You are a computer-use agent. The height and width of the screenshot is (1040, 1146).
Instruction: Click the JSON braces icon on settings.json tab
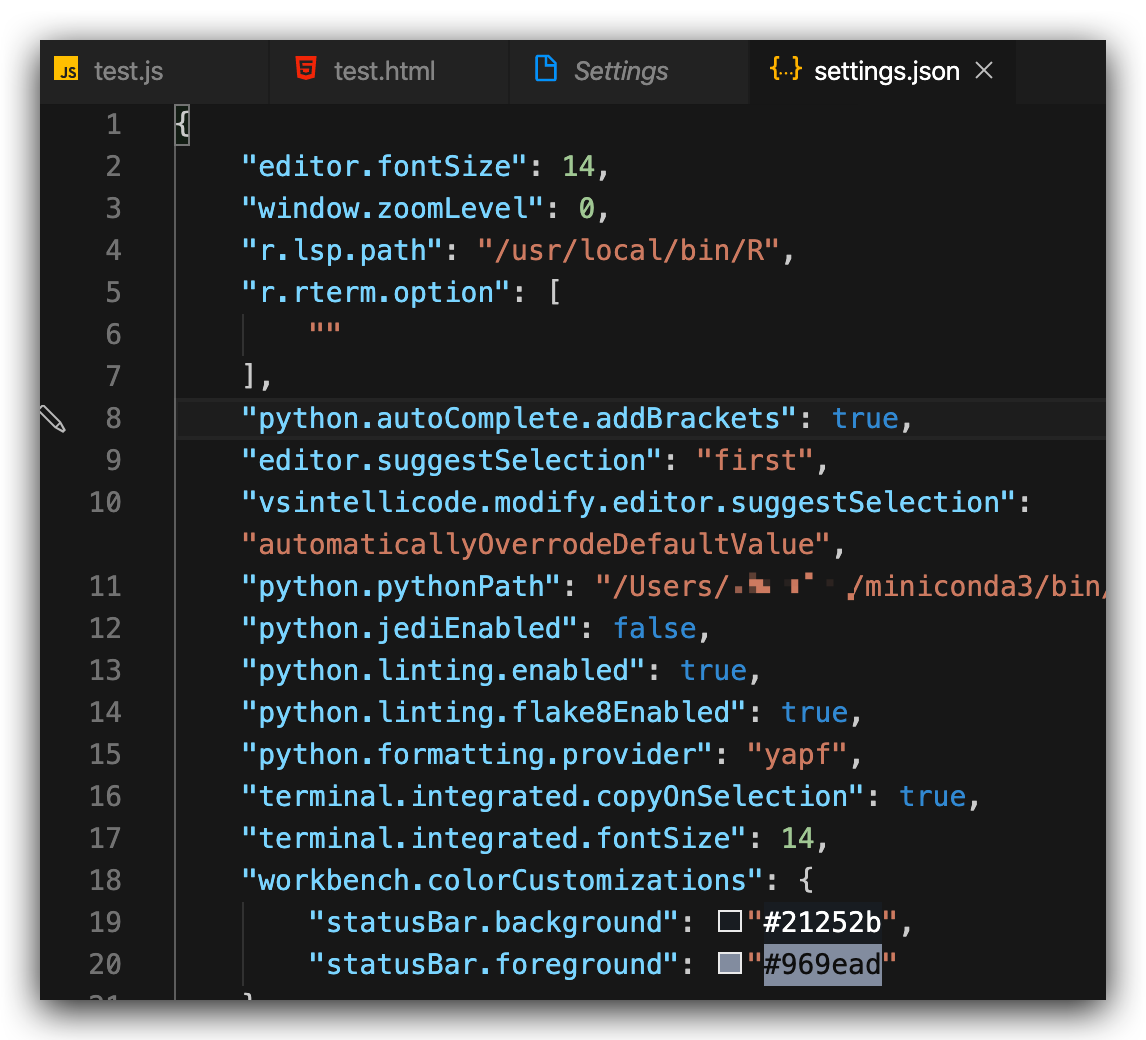(x=785, y=70)
